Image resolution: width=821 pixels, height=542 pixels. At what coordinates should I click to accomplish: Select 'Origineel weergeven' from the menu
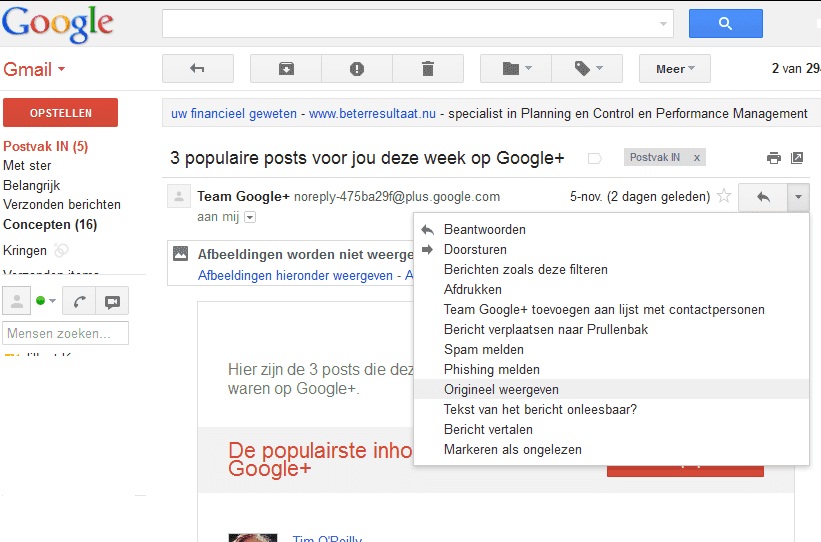[x=501, y=389]
